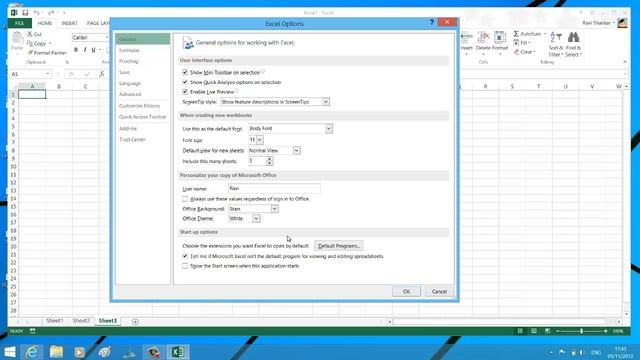
Task: Click the Format cells icon in ribbon
Action: coord(500,38)
